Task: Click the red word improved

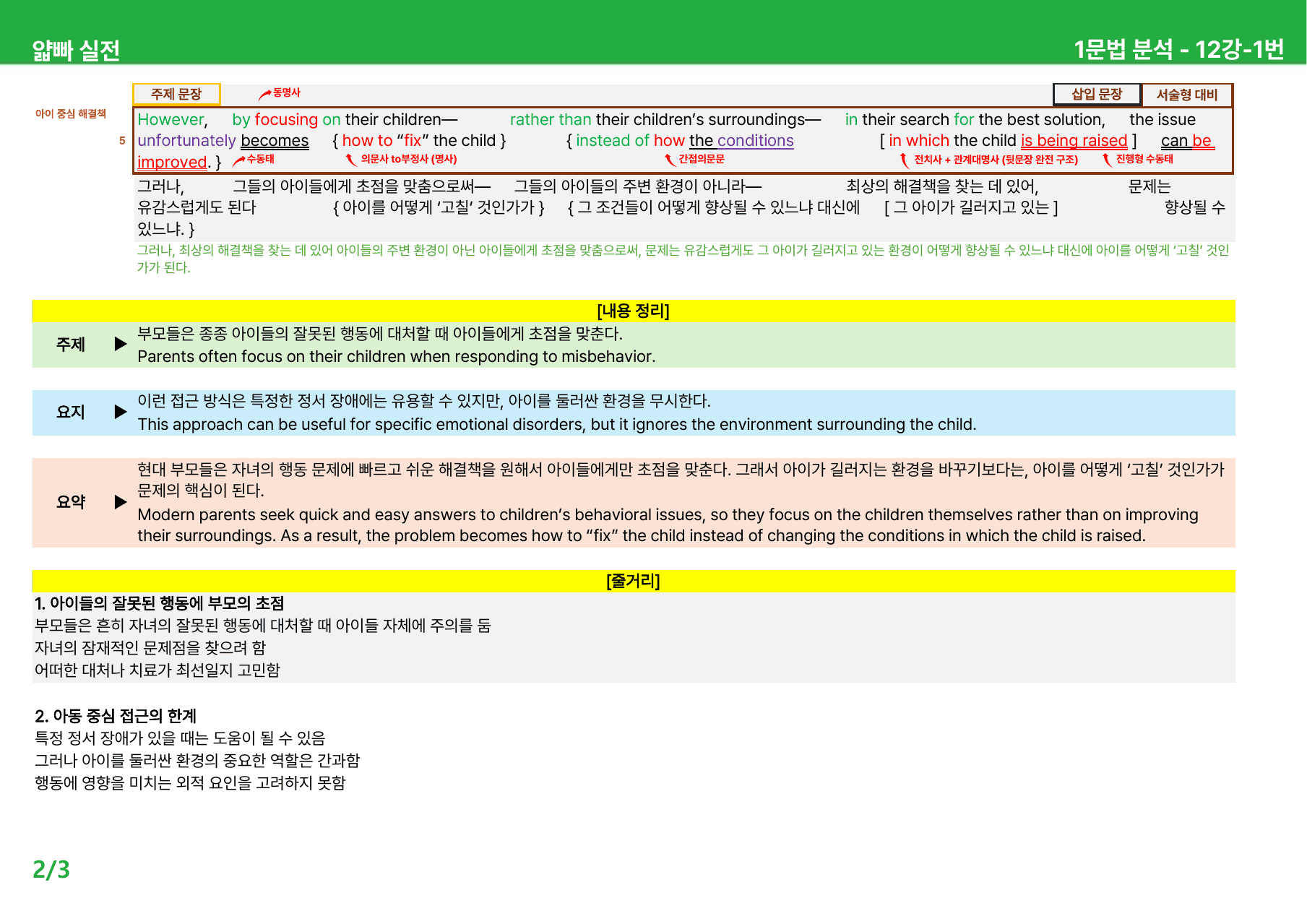Action: (173, 163)
